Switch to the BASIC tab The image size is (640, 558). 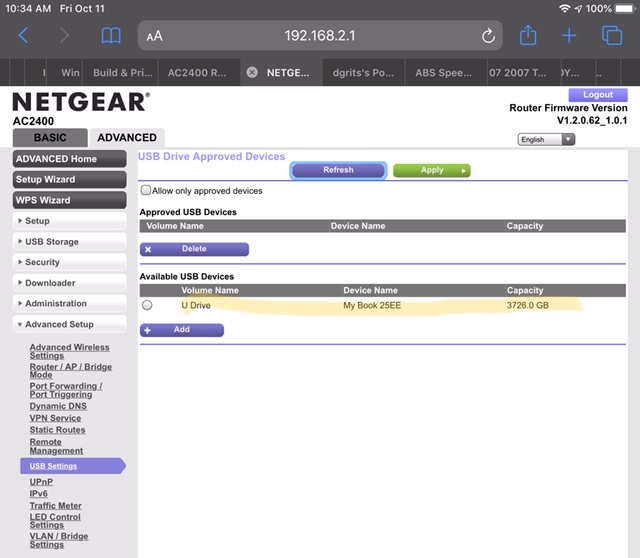[x=51, y=138]
